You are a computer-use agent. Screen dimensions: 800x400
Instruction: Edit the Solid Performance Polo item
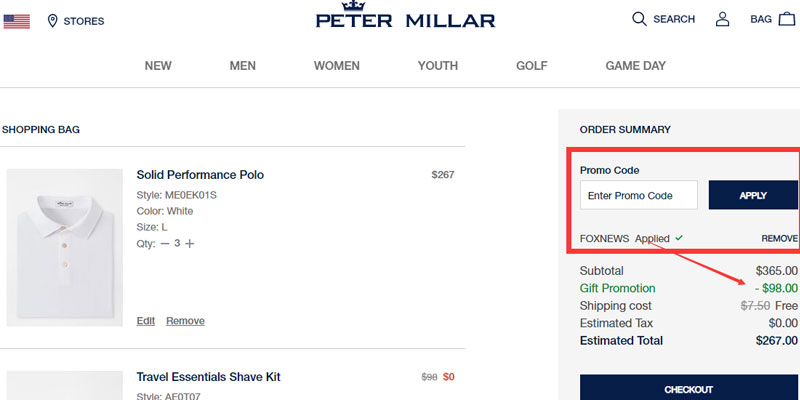pos(146,321)
